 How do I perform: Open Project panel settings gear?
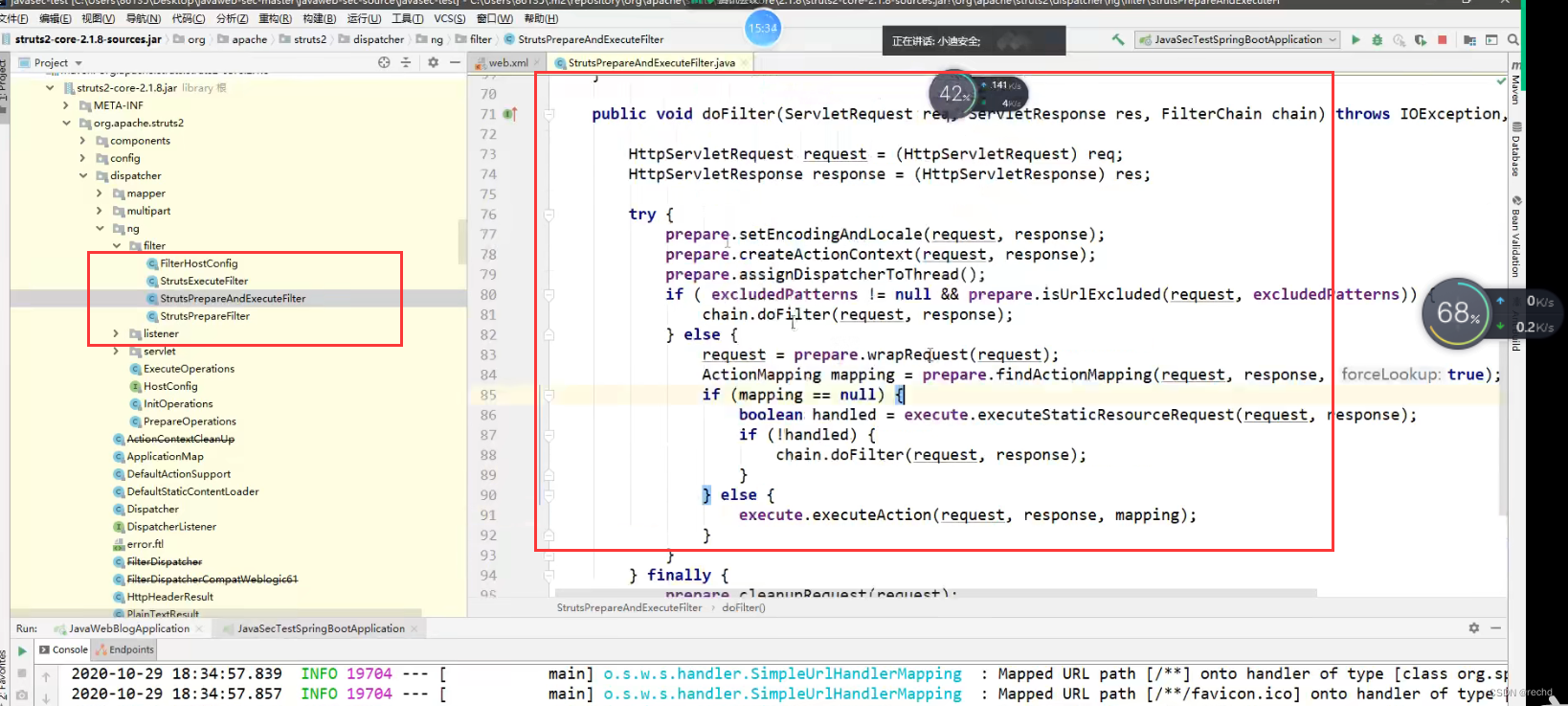[433, 62]
